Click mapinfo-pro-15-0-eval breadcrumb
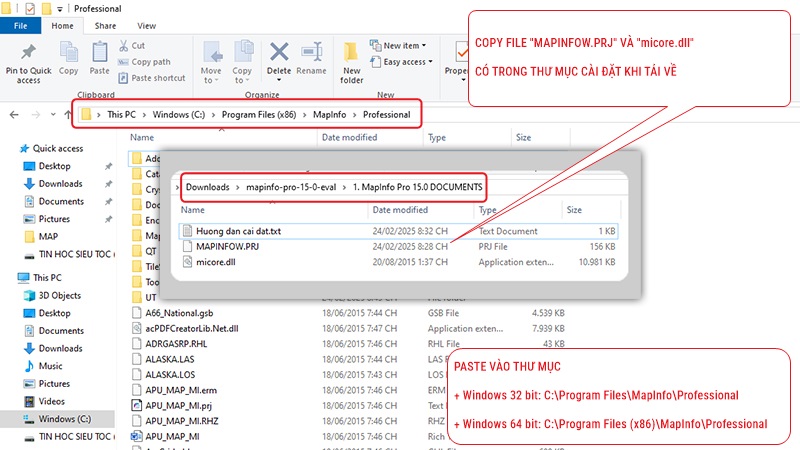This screenshot has width=800, height=450. coord(291,187)
